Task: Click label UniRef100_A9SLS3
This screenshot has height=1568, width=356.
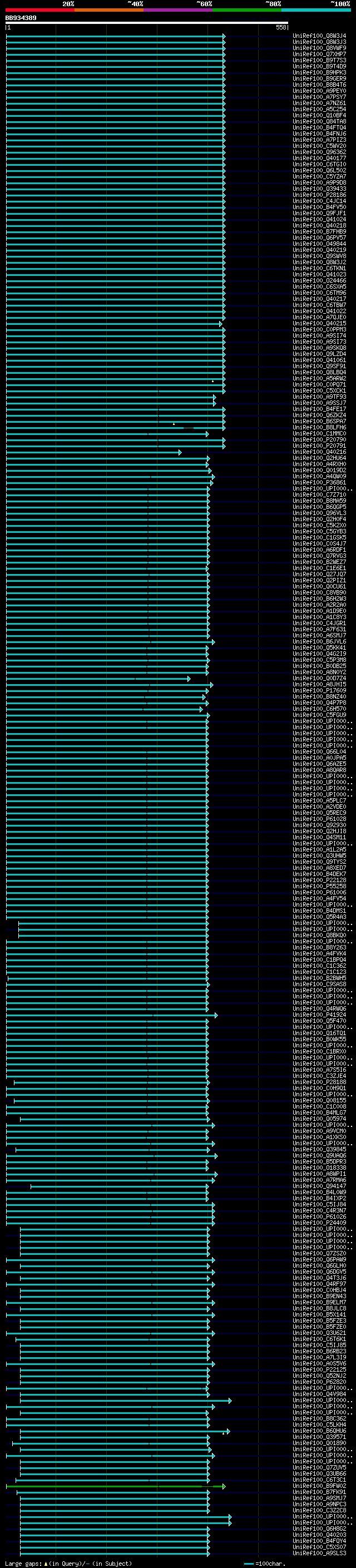Action: [319, 1553]
